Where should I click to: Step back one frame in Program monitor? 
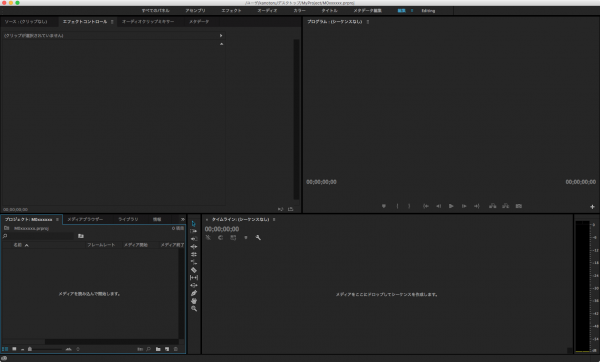click(x=439, y=206)
